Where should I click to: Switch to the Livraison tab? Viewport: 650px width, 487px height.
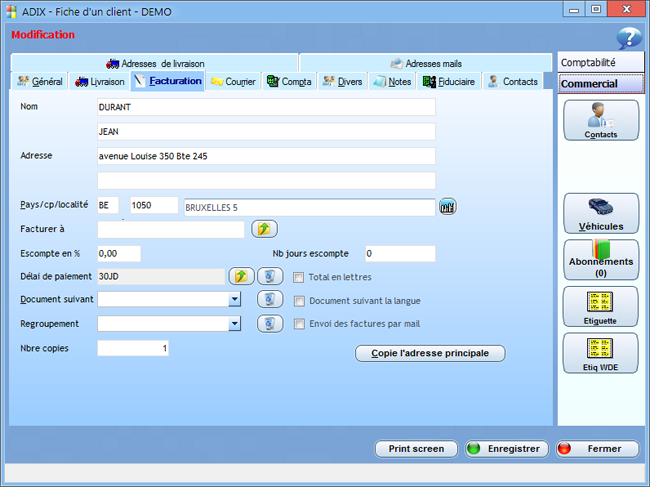[100, 82]
